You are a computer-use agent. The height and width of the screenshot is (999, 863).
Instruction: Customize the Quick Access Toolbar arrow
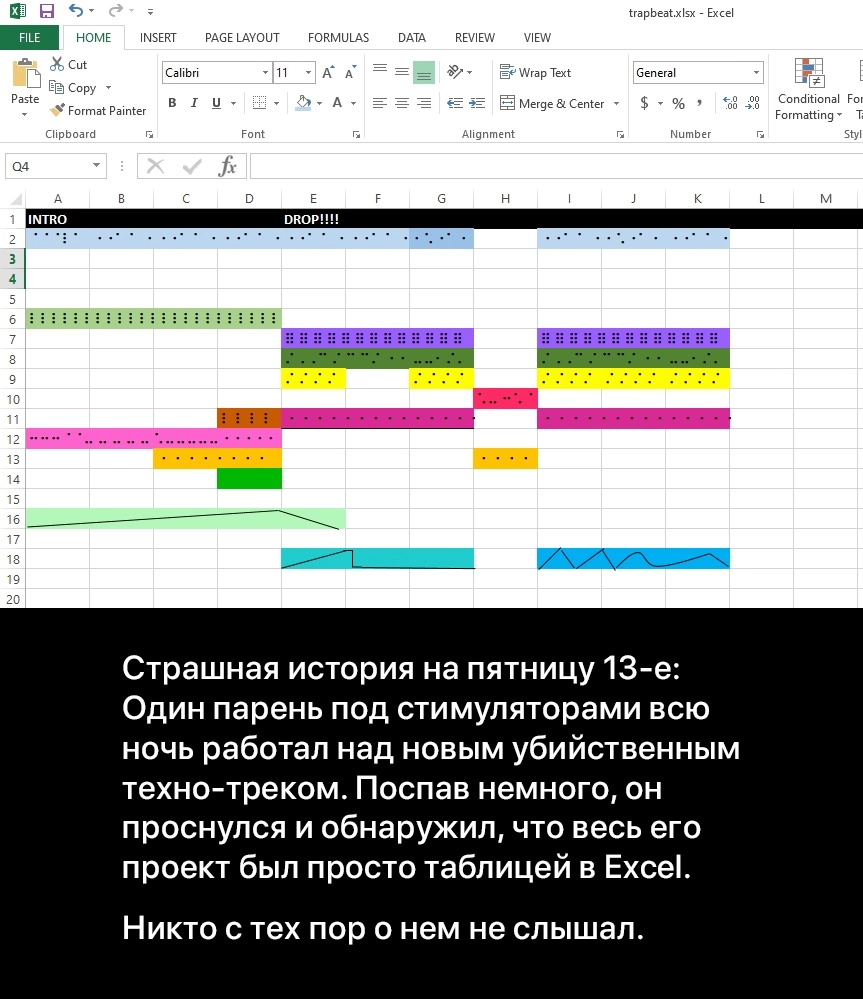click(x=150, y=11)
